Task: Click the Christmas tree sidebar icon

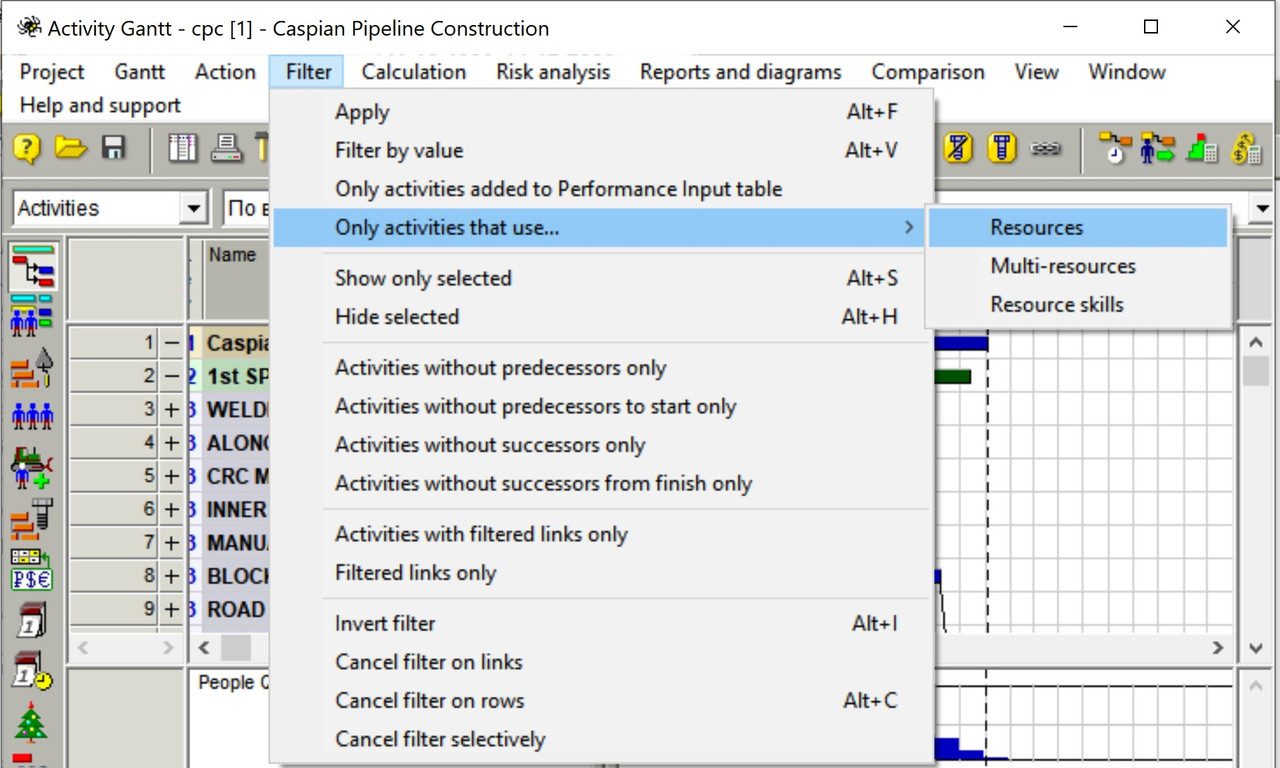Action: [x=31, y=722]
